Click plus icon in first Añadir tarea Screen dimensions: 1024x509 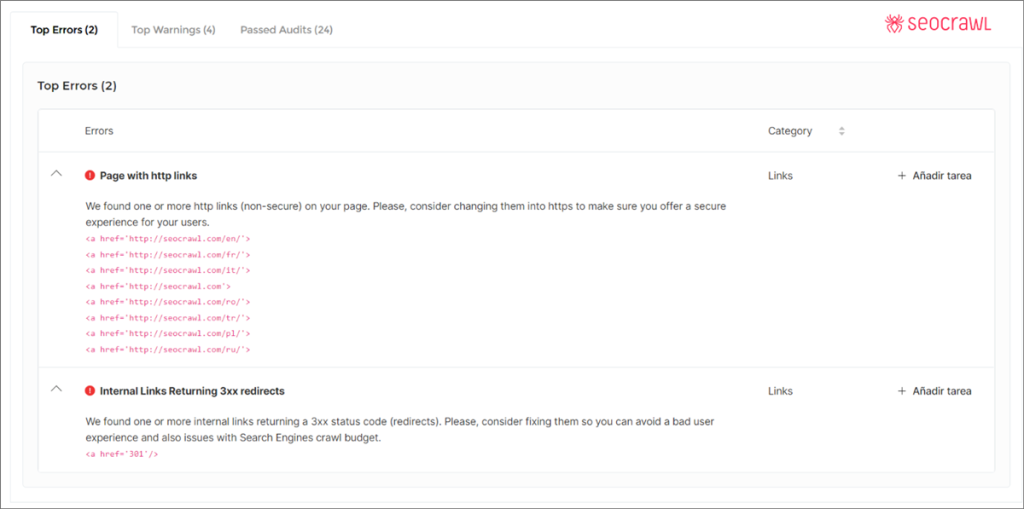point(902,176)
